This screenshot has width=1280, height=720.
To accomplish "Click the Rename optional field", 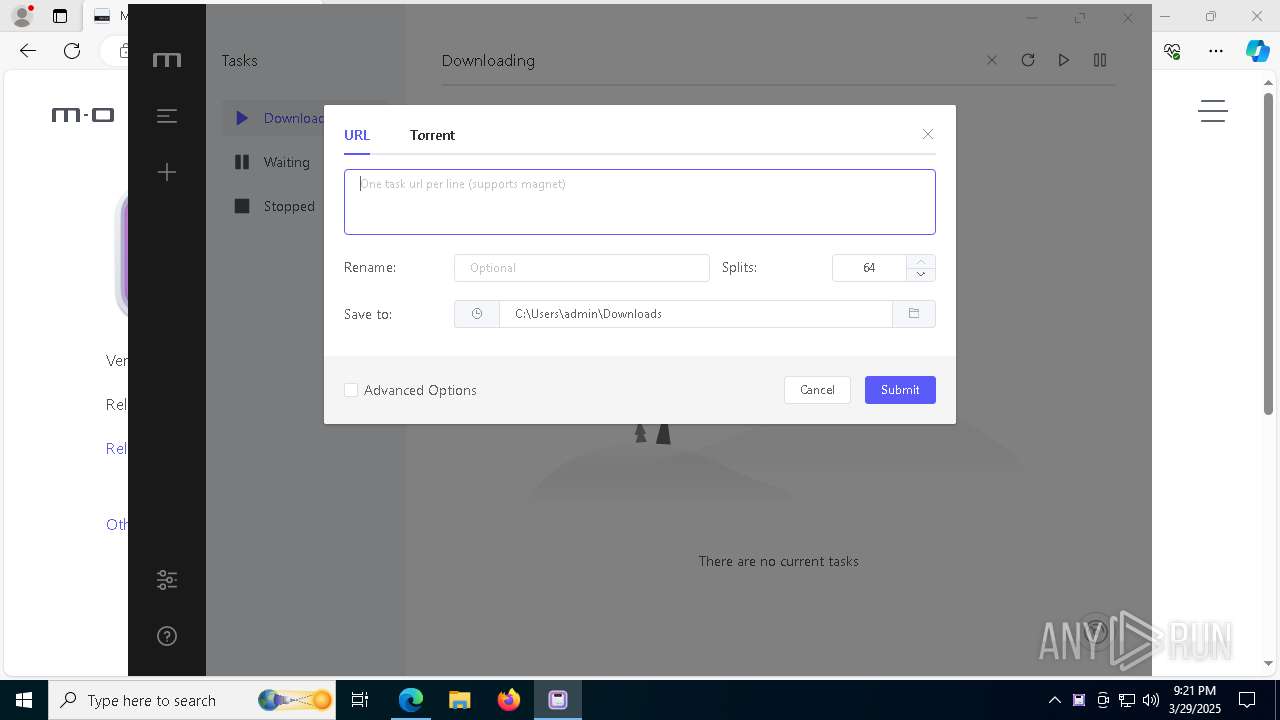I will pos(582,268).
